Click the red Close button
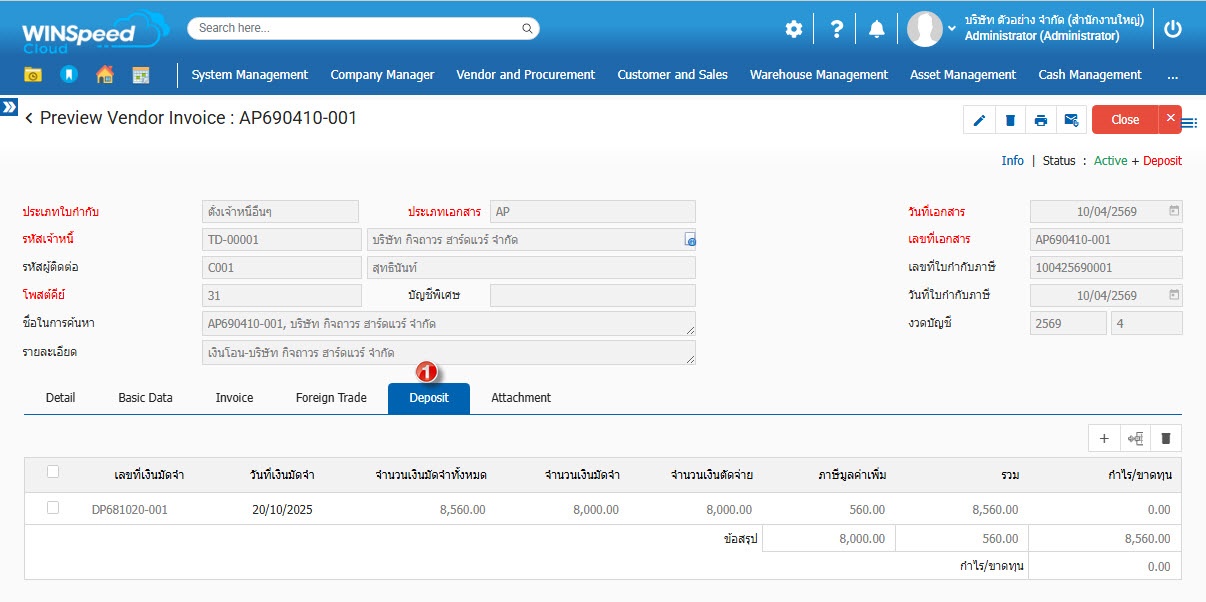This screenshot has width=1206, height=602. (x=1125, y=120)
